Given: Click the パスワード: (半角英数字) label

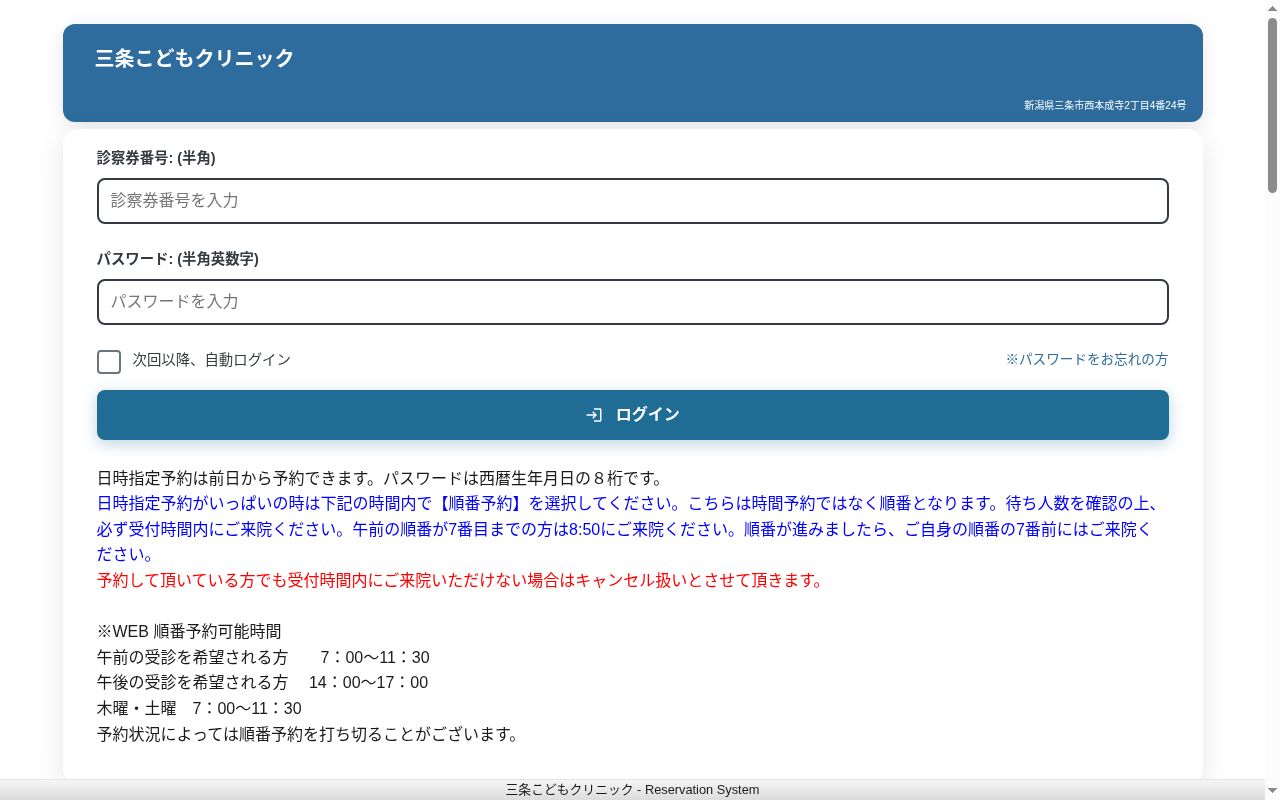Looking at the screenshot, I should point(178,259).
